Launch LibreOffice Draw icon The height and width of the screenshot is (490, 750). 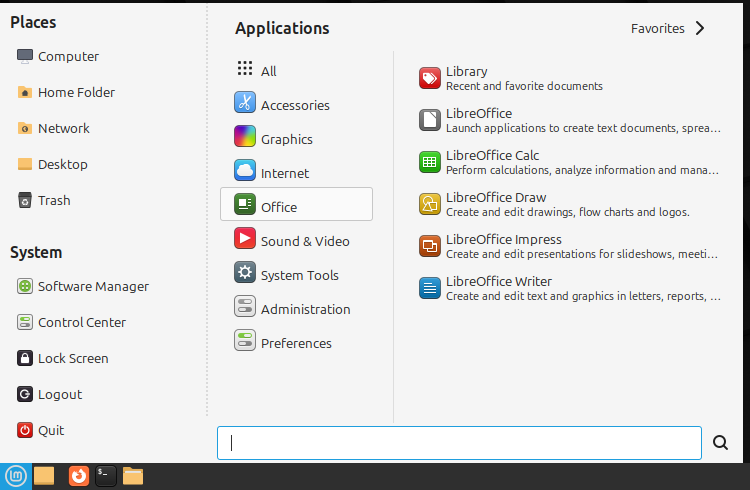430,204
